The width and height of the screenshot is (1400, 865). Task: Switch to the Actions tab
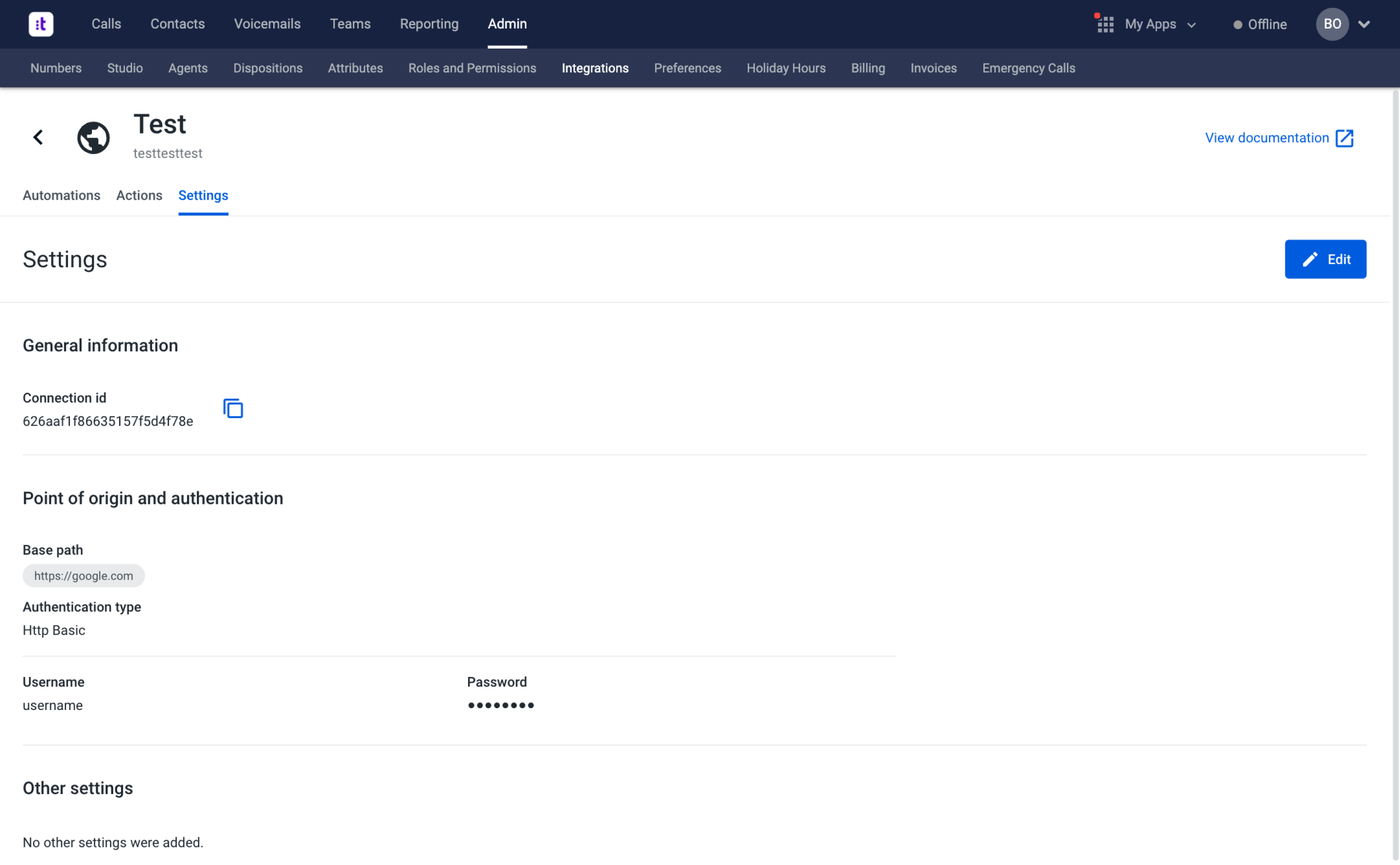(x=139, y=195)
